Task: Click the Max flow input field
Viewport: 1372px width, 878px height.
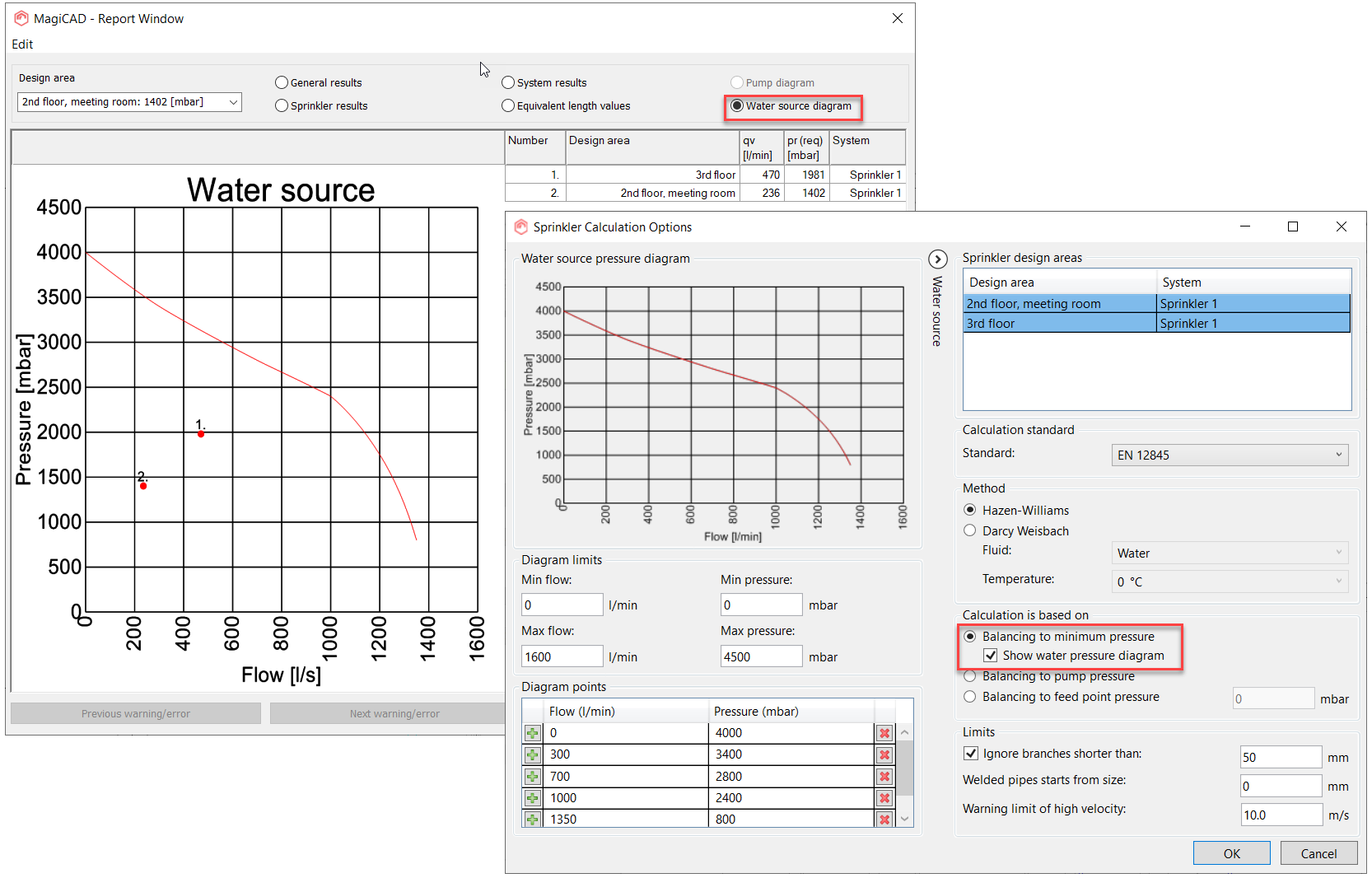Action: [562, 656]
